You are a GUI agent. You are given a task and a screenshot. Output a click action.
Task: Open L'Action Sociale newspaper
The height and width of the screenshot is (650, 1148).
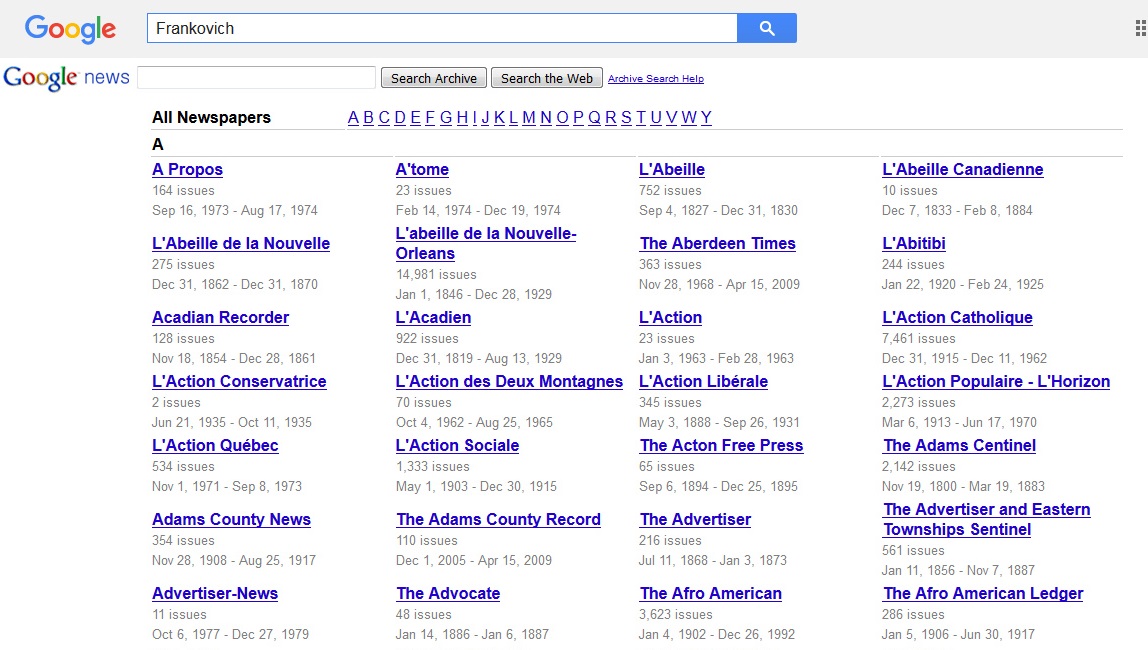[457, 446]
